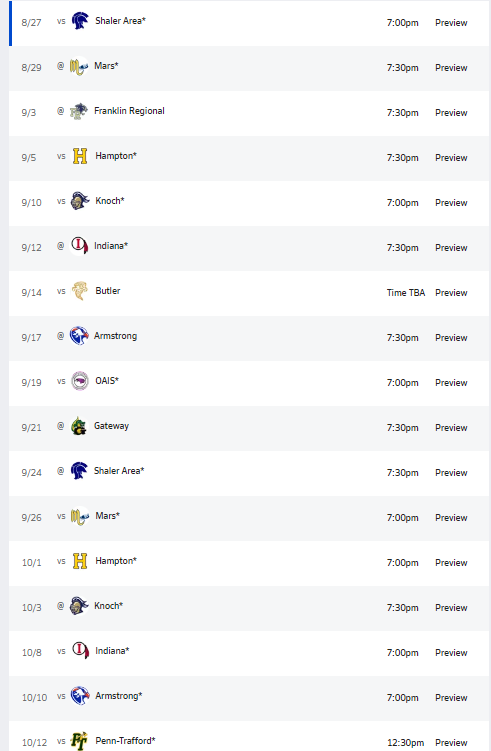Select the 10/10 Armstrong* team name
Screen dimensions: 491x751
coord(118,696)
